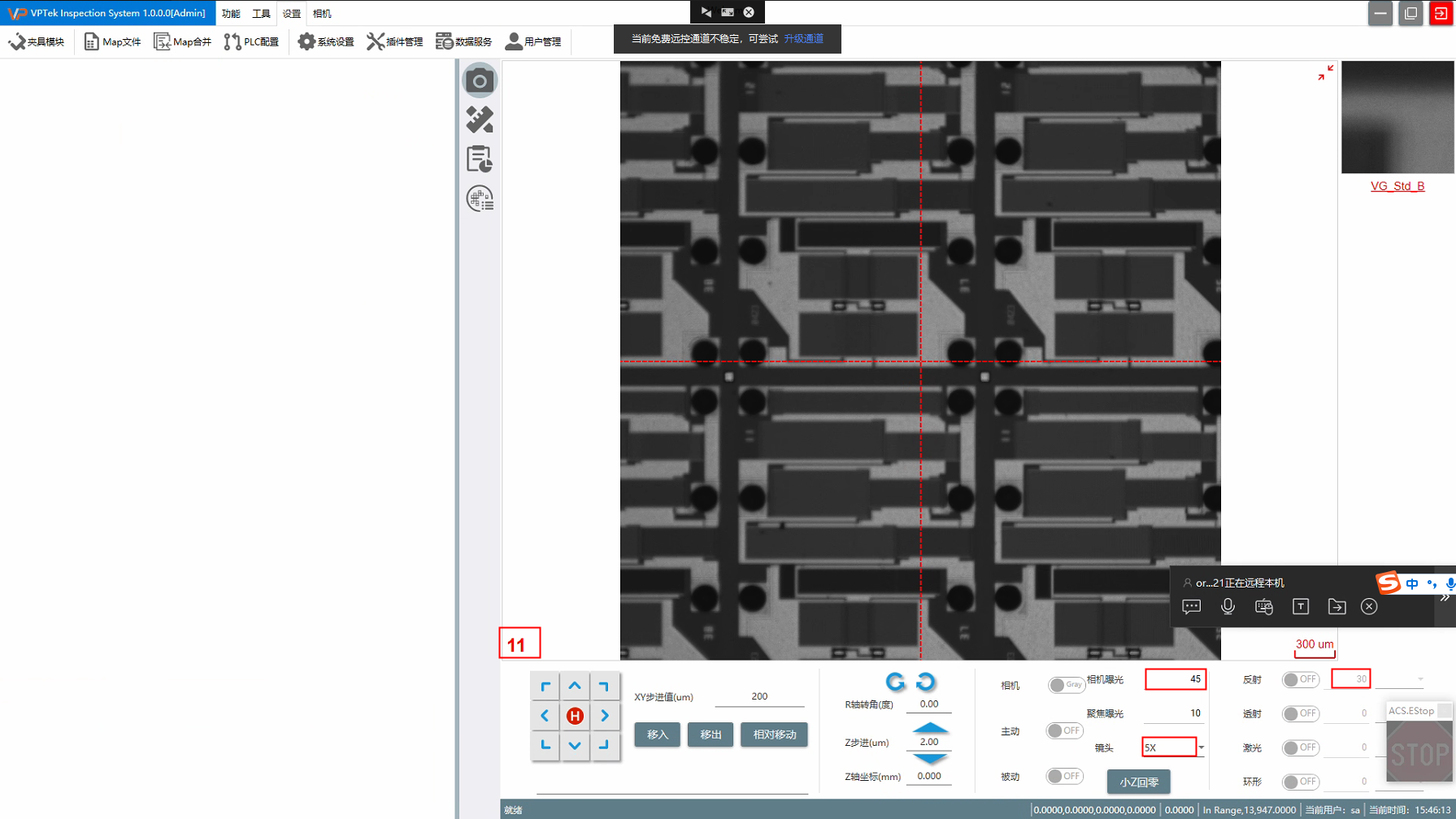
Task: Increase Z step with the blue up triangle
Action: tap(930, 727)
